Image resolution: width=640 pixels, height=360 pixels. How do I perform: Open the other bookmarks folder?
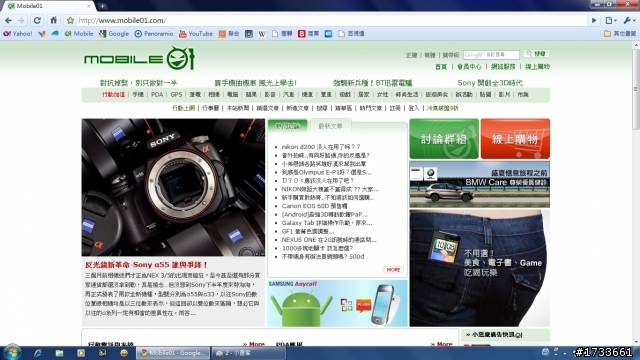[620, 33]
